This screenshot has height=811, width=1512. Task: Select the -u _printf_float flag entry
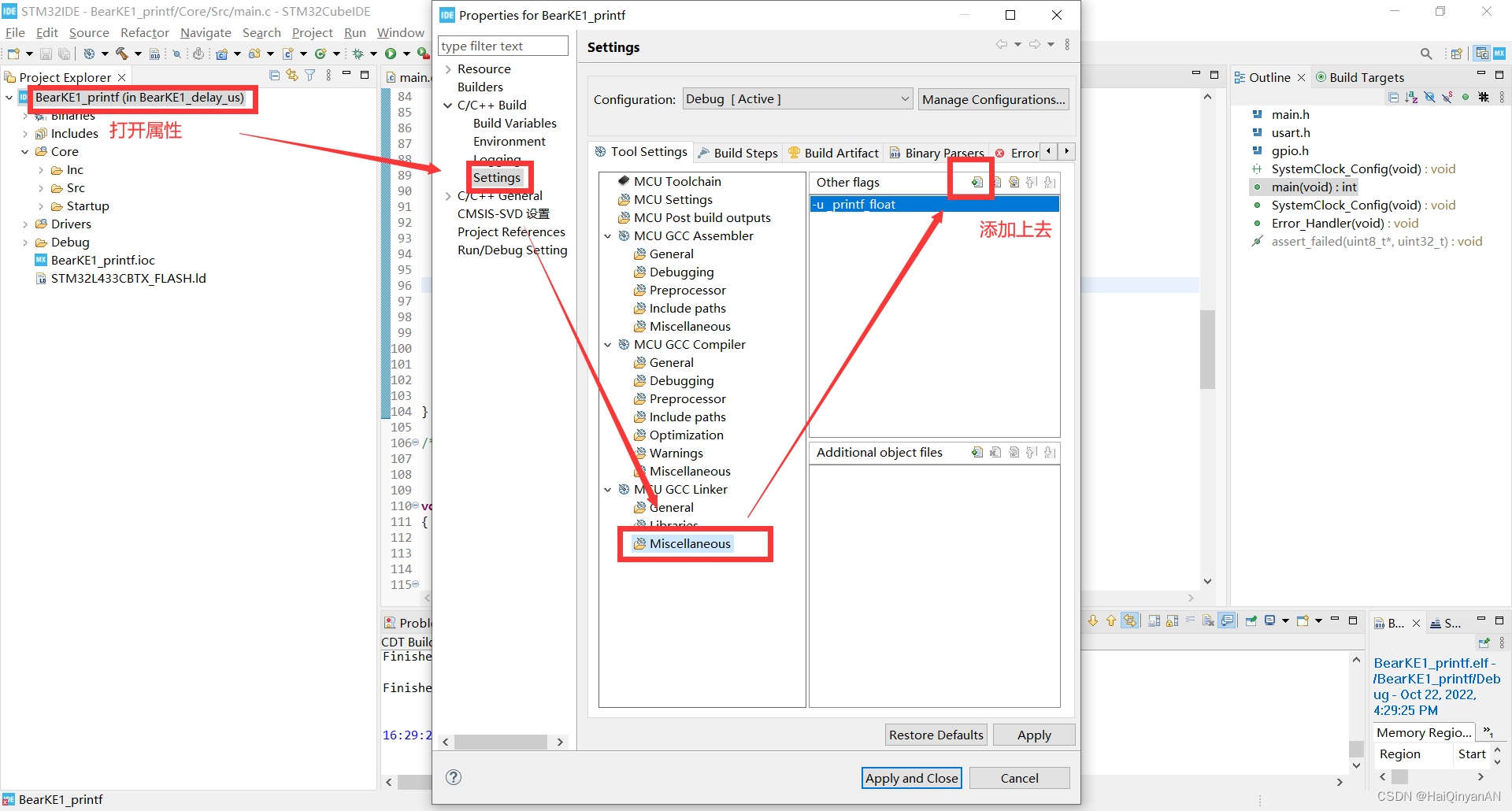click(934, 205)
